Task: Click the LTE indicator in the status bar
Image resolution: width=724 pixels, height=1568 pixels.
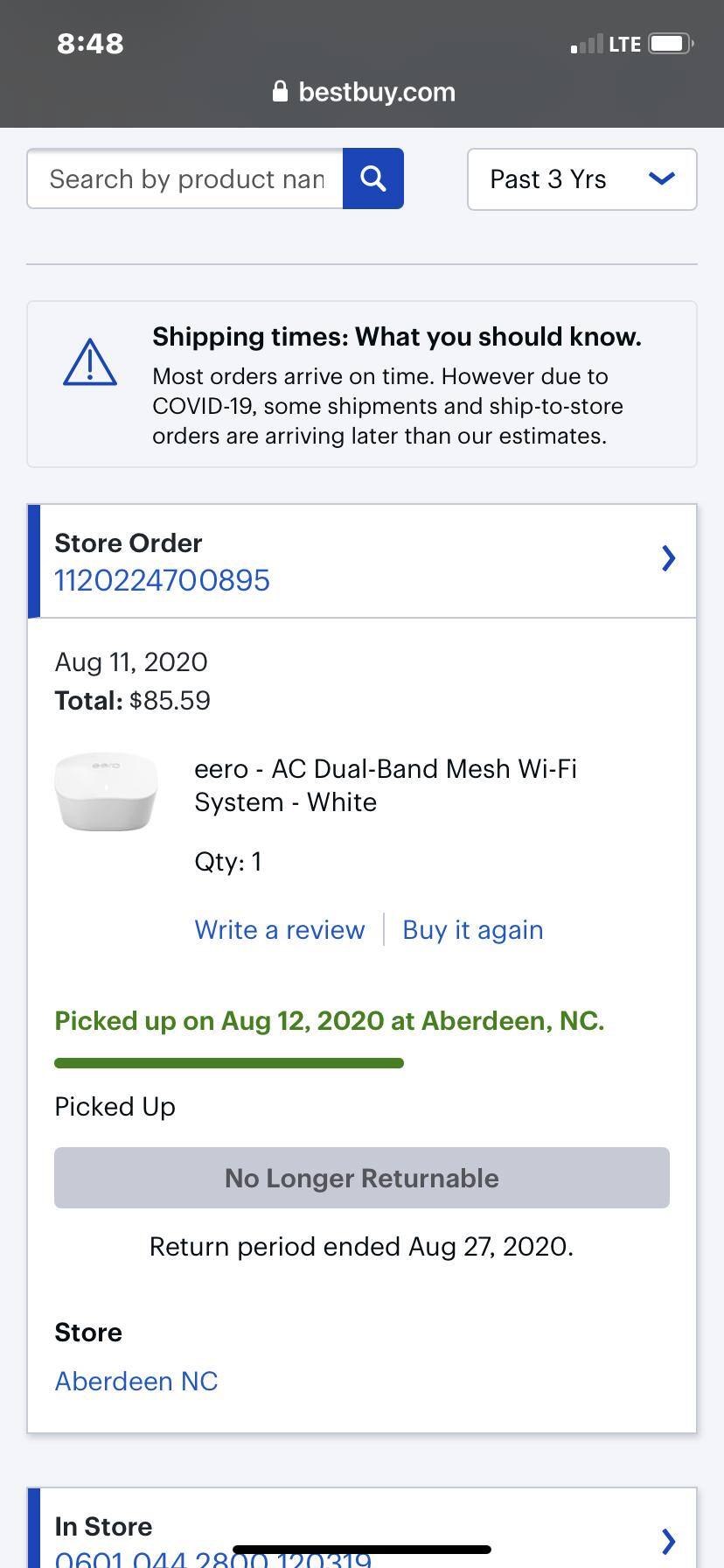Action: click(x=627, y=43)
